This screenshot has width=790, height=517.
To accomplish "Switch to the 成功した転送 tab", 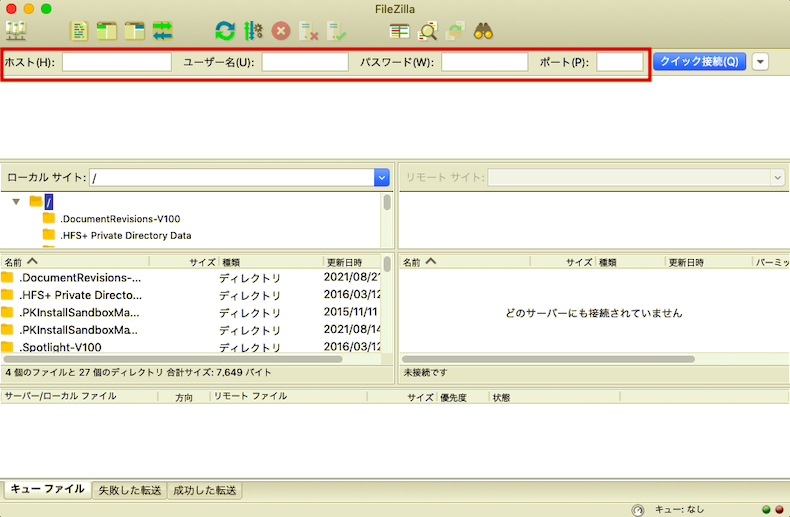I will [205, 490].
